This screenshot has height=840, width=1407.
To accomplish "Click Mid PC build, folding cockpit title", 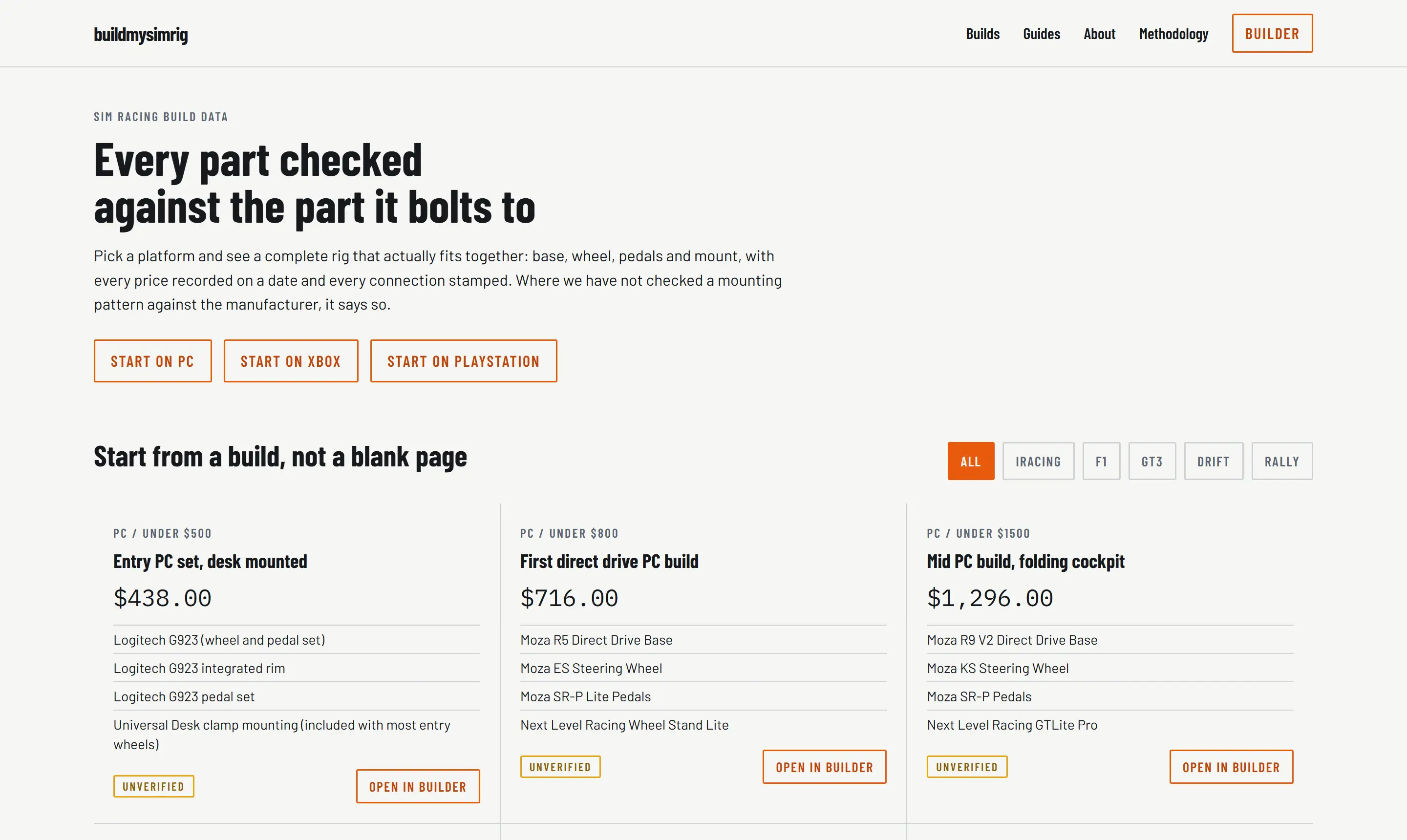I will [1025, 562].
